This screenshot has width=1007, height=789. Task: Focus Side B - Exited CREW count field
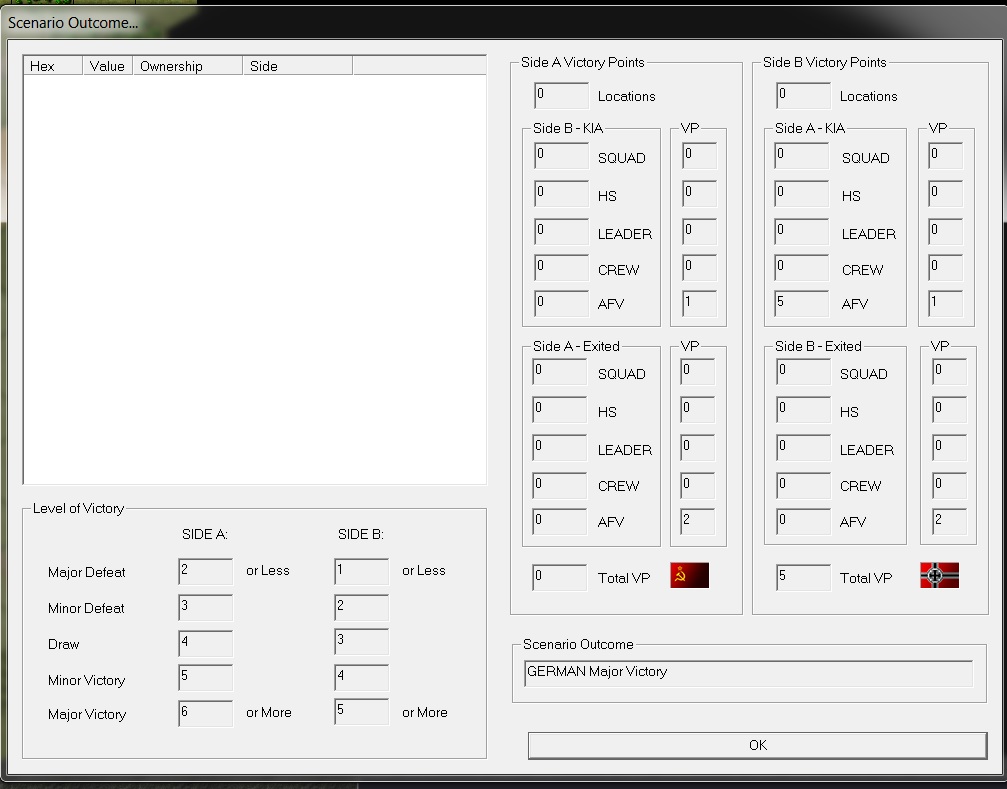coord(803,485)
